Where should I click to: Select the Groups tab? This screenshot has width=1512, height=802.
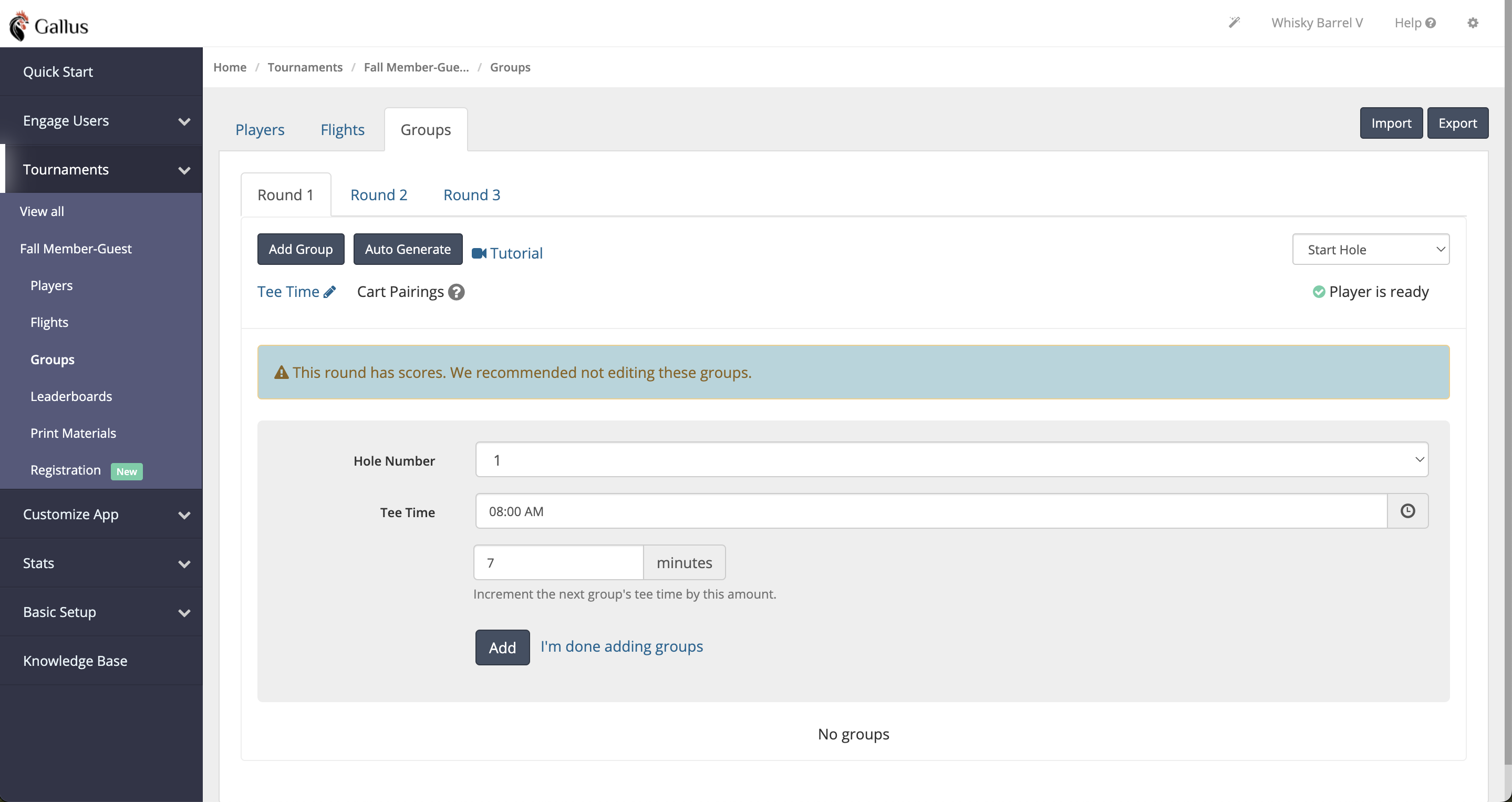(x=426, y=129)
